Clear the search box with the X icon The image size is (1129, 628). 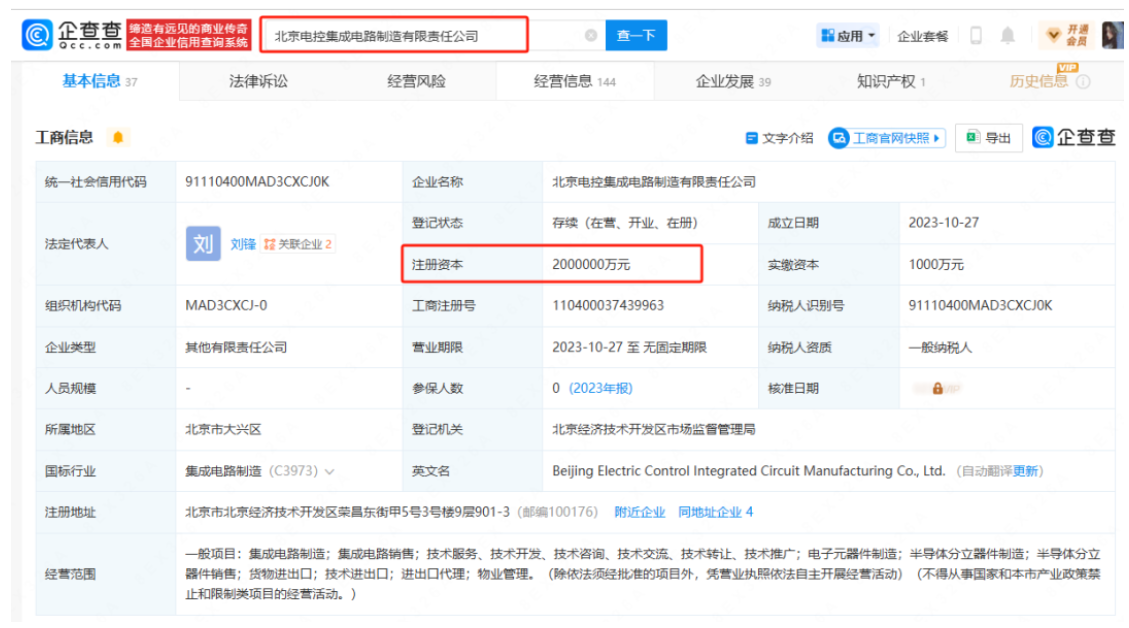coord(590,35)
